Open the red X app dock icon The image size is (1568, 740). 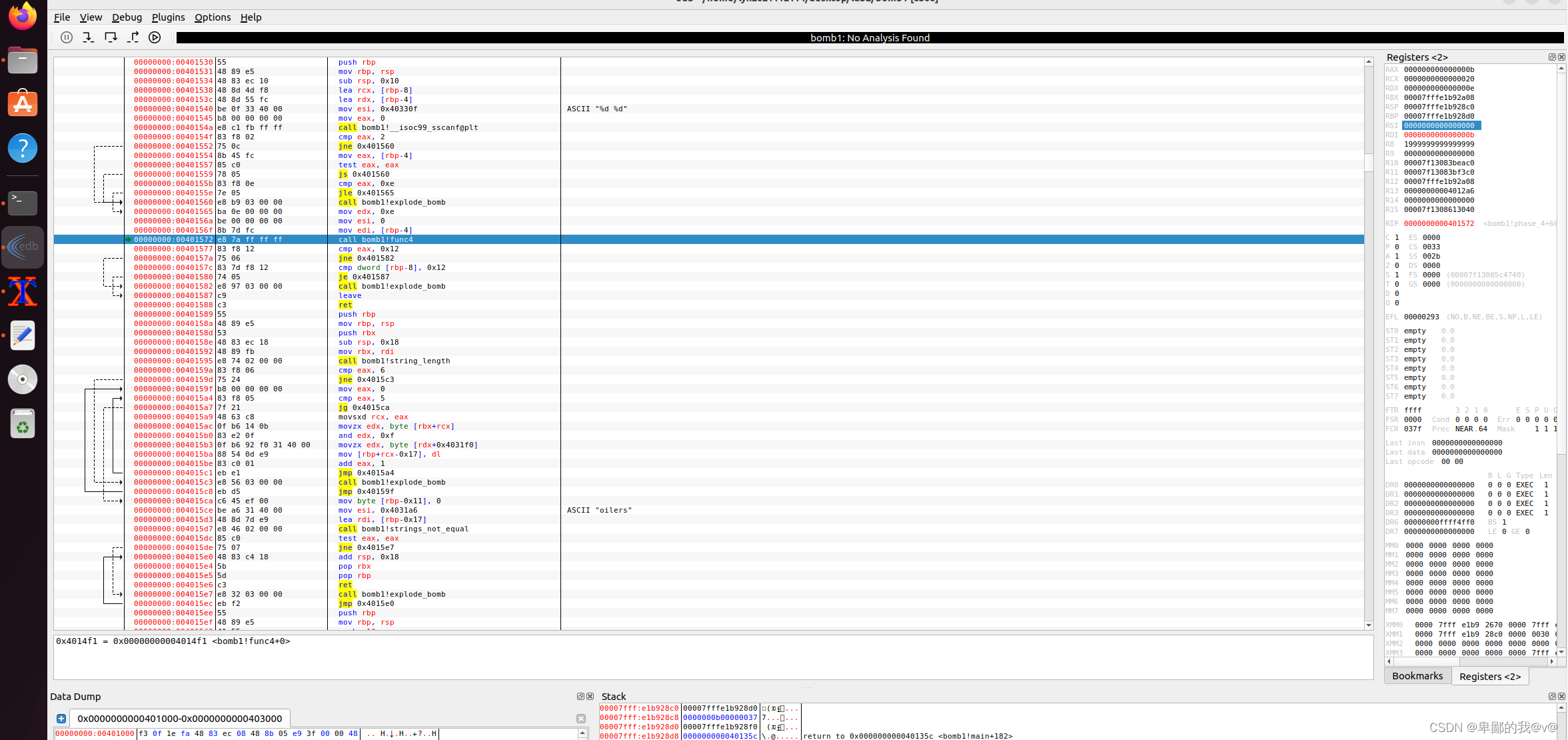[23, 291]
